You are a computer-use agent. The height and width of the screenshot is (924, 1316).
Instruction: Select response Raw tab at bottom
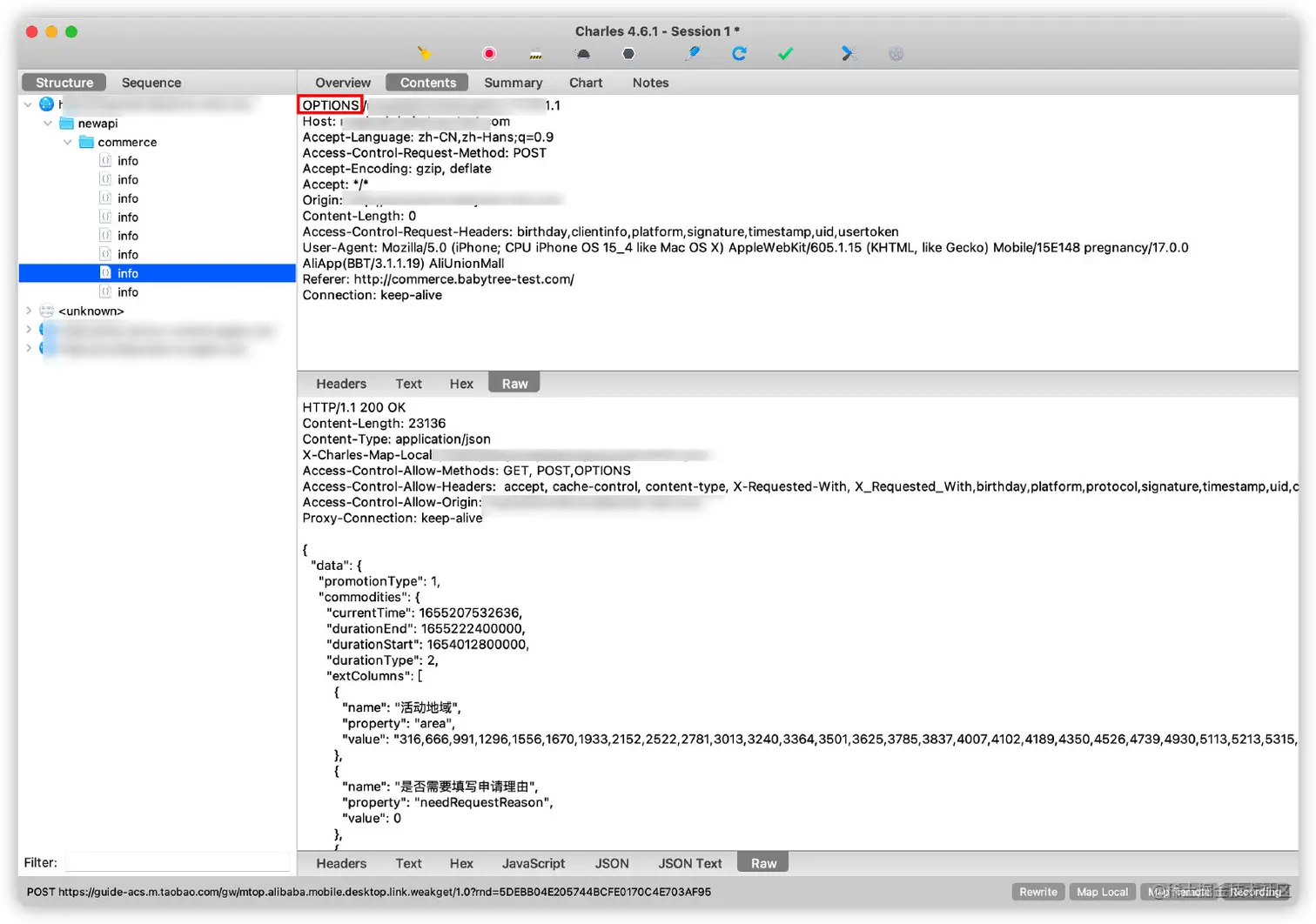[763, 863]
